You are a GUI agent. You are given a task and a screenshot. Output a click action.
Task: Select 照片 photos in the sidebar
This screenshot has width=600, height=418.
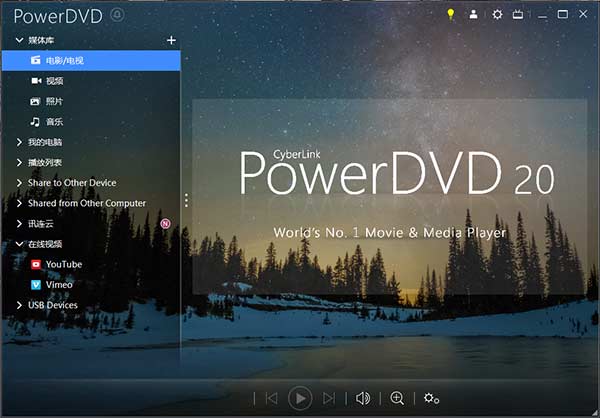[54, 102]
